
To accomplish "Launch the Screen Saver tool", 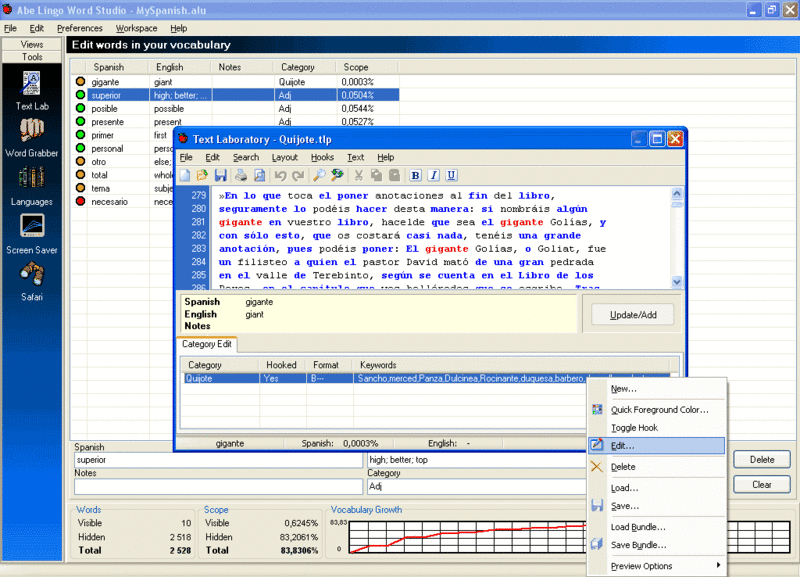I will coord(32,234).
